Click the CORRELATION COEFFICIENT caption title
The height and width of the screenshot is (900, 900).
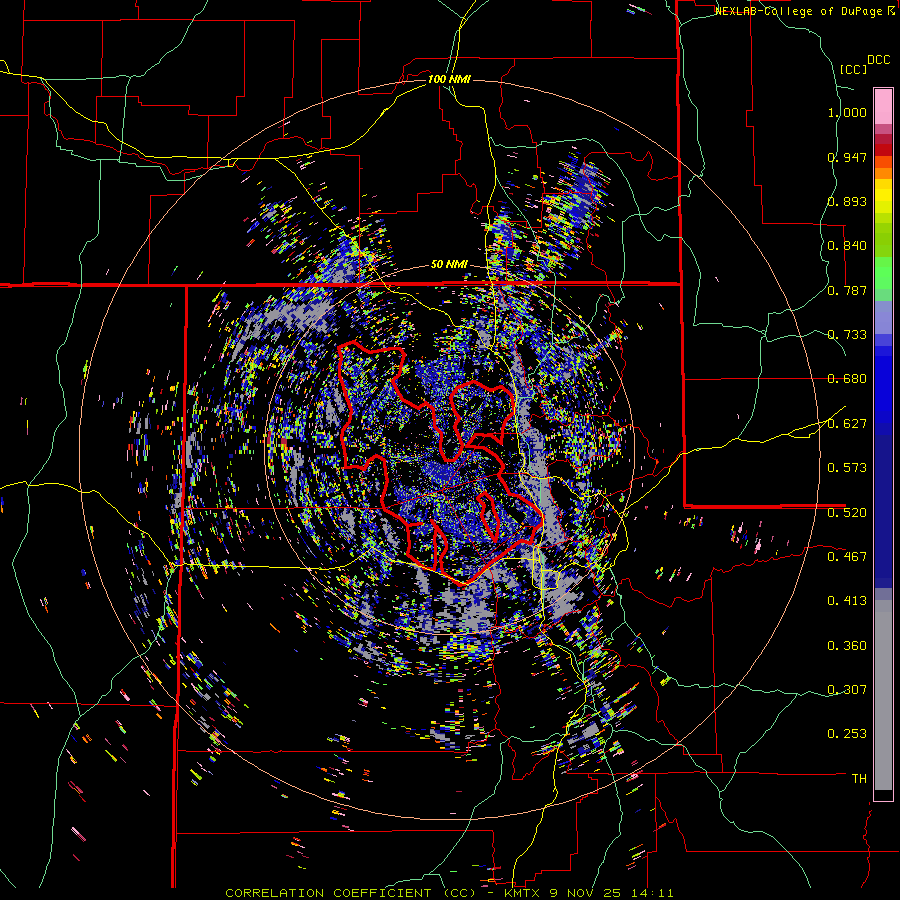tap(328, 893)
